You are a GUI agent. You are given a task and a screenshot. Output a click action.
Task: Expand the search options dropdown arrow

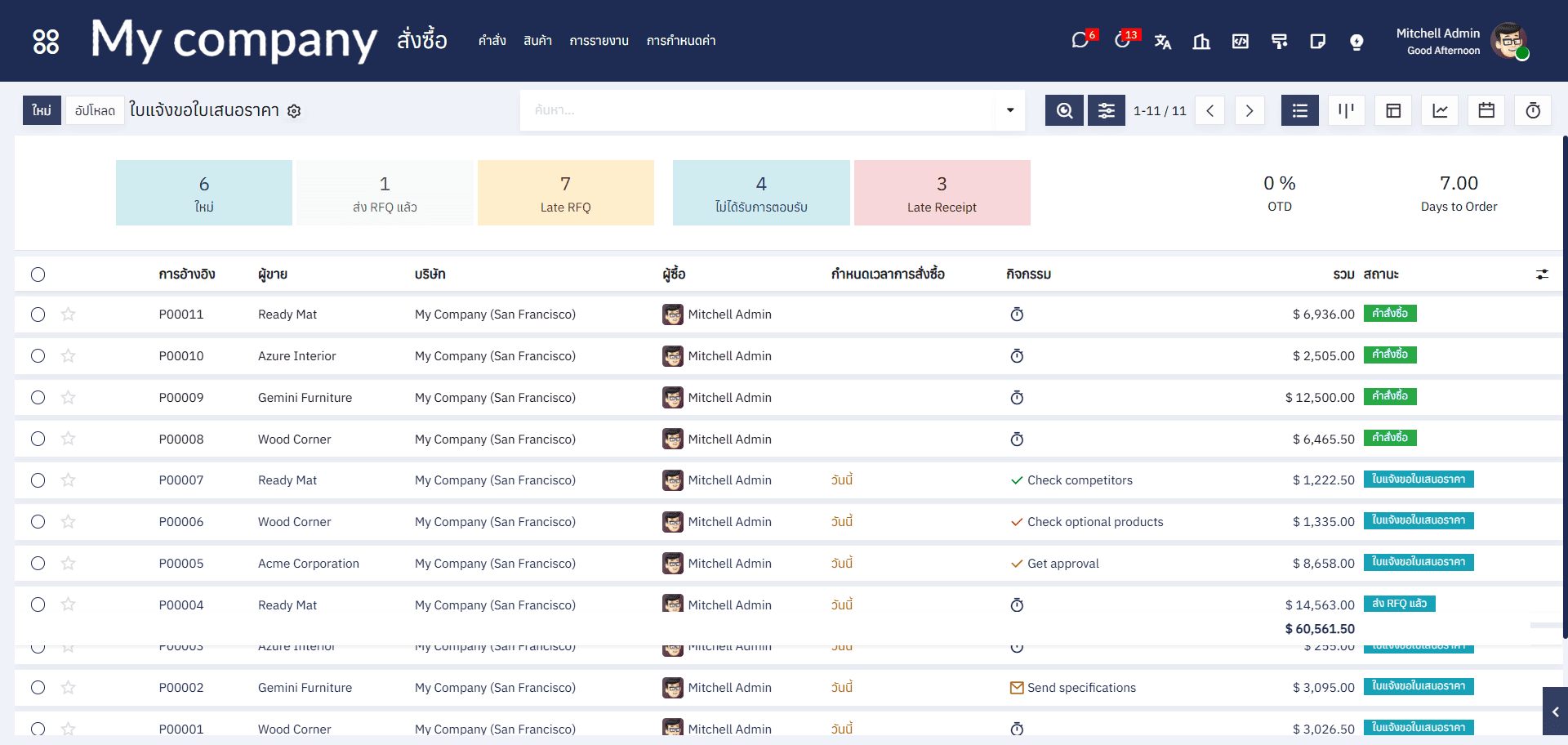[1010, 110]
